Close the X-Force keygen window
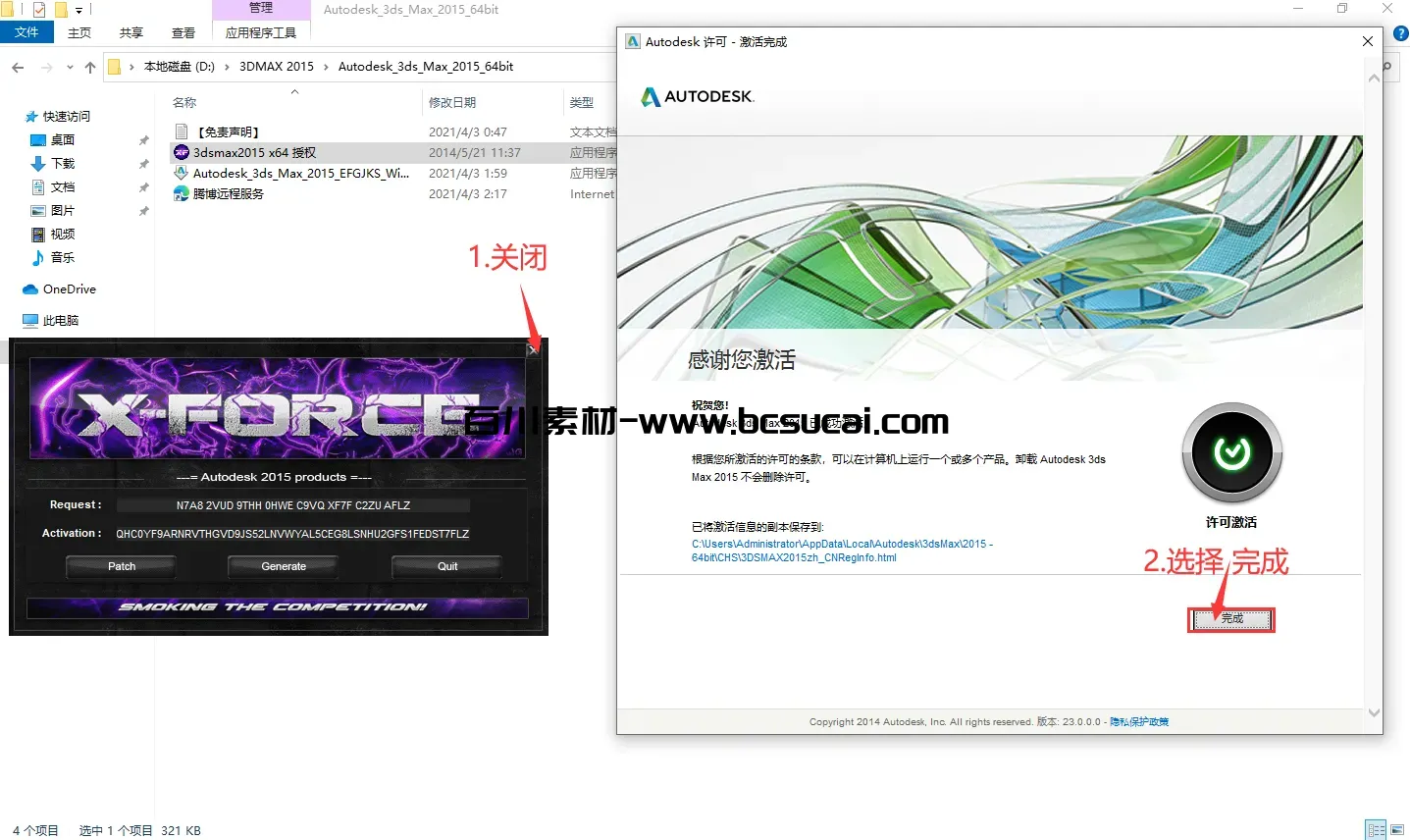Screen dimensions: 1410x840 click(533, 349)
